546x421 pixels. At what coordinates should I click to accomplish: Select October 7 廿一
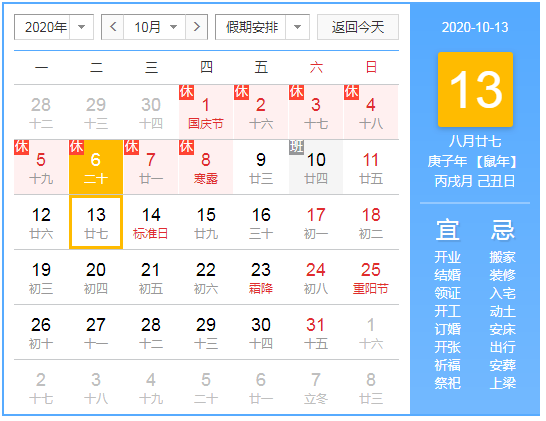click(151, 167)
